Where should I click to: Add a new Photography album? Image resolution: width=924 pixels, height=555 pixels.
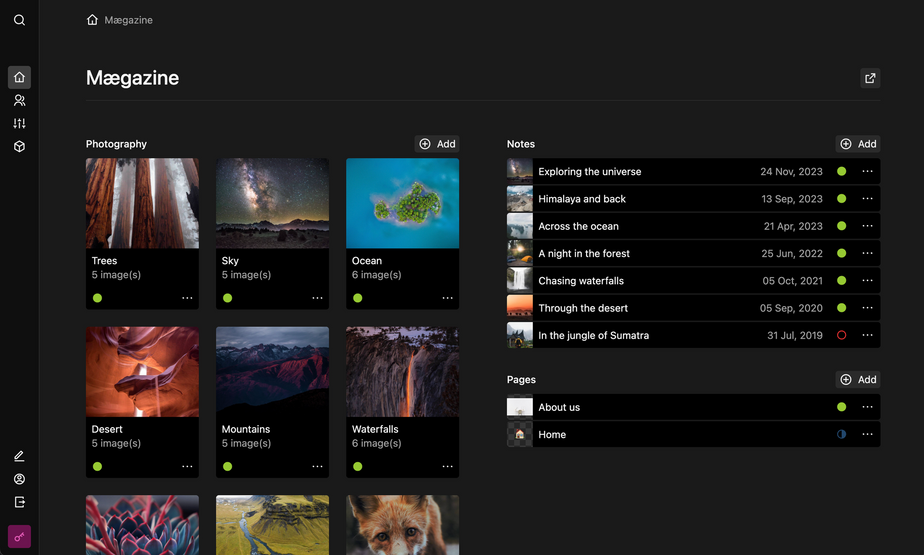[x=437, y=144]
